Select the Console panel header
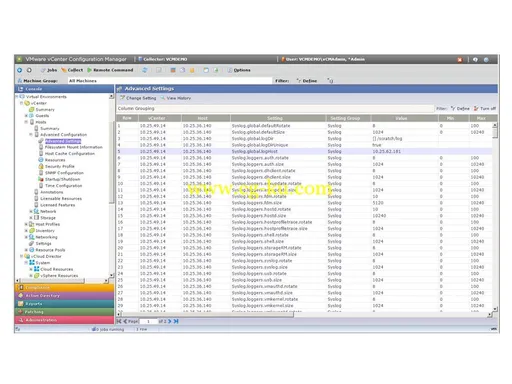512x384 pixels. pyautogui.click(x=64, y=89)
